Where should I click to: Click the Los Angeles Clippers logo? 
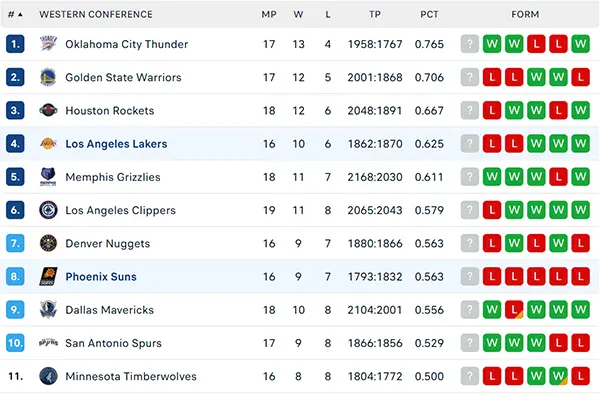pyautogui.click(x=49, y=210)
